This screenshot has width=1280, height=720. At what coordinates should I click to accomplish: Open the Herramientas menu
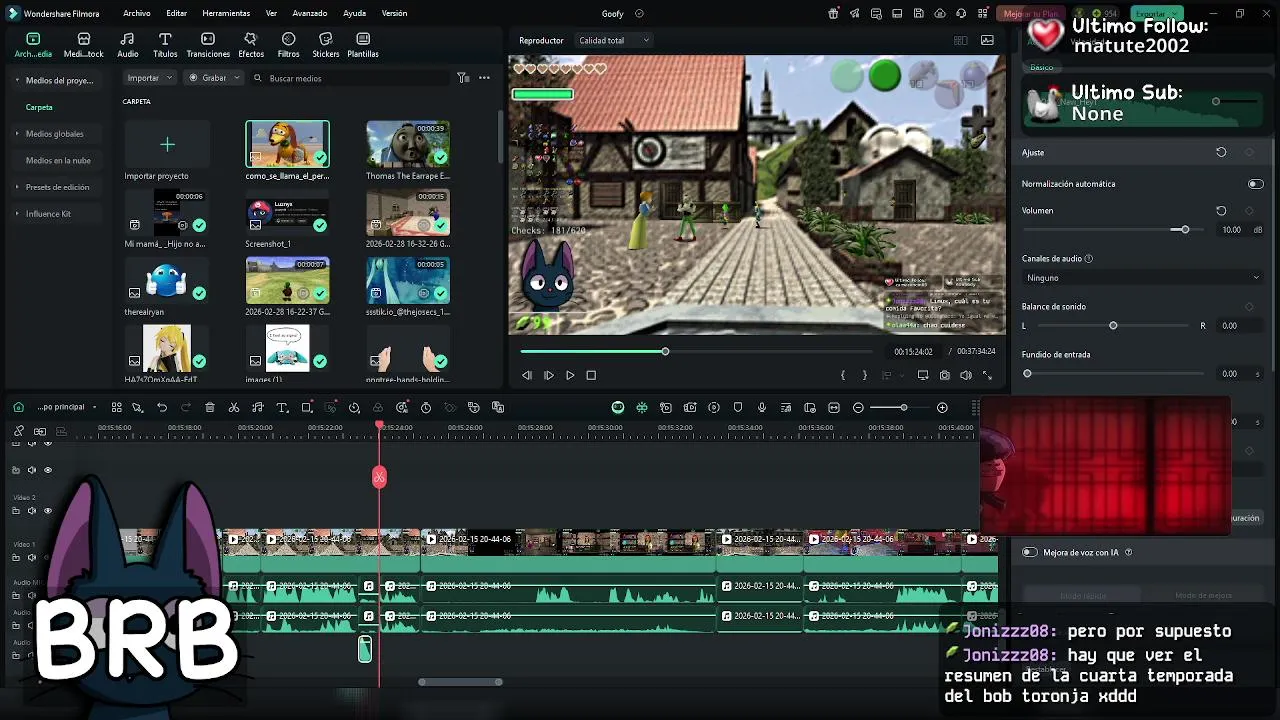226,13
